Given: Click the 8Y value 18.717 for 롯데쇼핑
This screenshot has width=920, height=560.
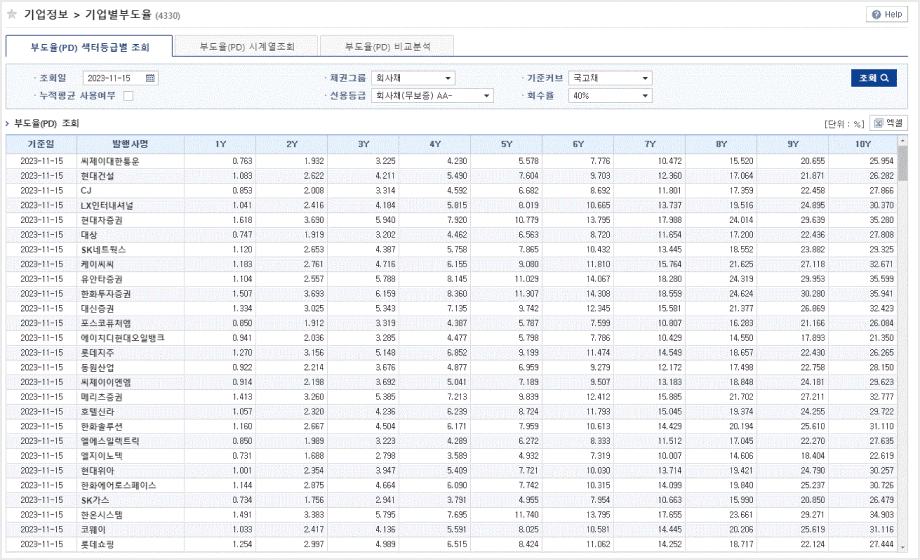Looking at the screenshot, I should click(741, 544).
